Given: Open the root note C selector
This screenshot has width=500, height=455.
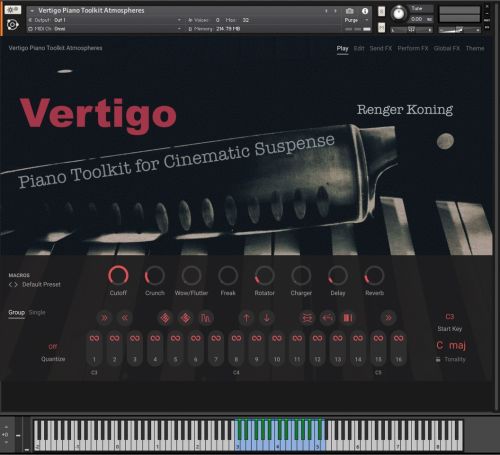Looking at the screenshot, I should pyautogui.click(x=440, y=345).
